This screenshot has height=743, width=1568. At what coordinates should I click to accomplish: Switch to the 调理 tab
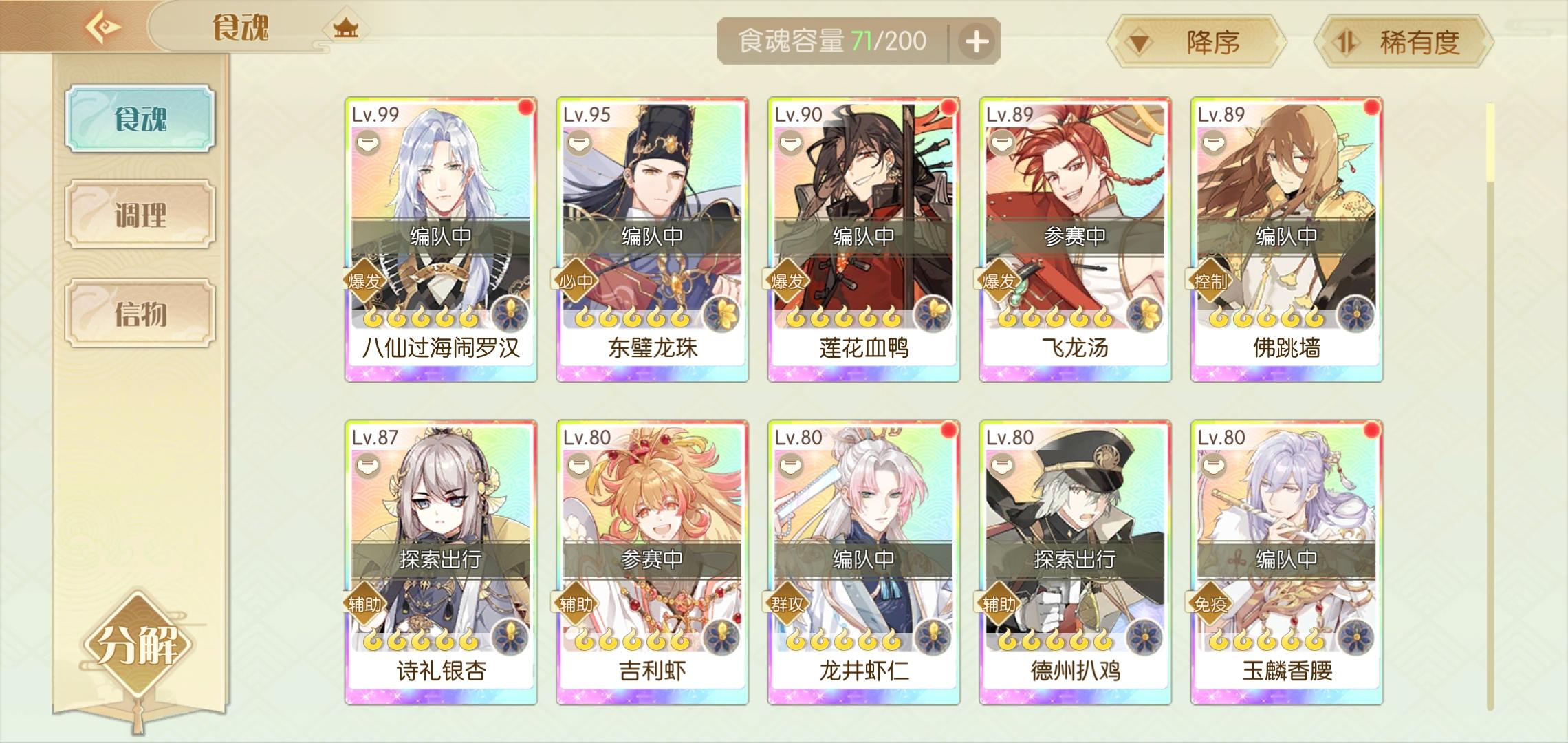point(140,215)
